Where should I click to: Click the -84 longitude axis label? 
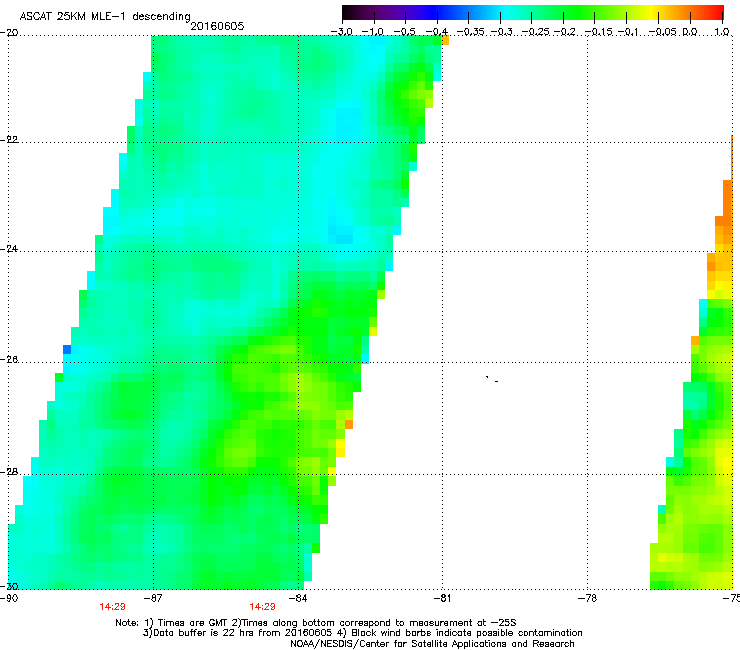pyautogui.click(x=297, y=598)
